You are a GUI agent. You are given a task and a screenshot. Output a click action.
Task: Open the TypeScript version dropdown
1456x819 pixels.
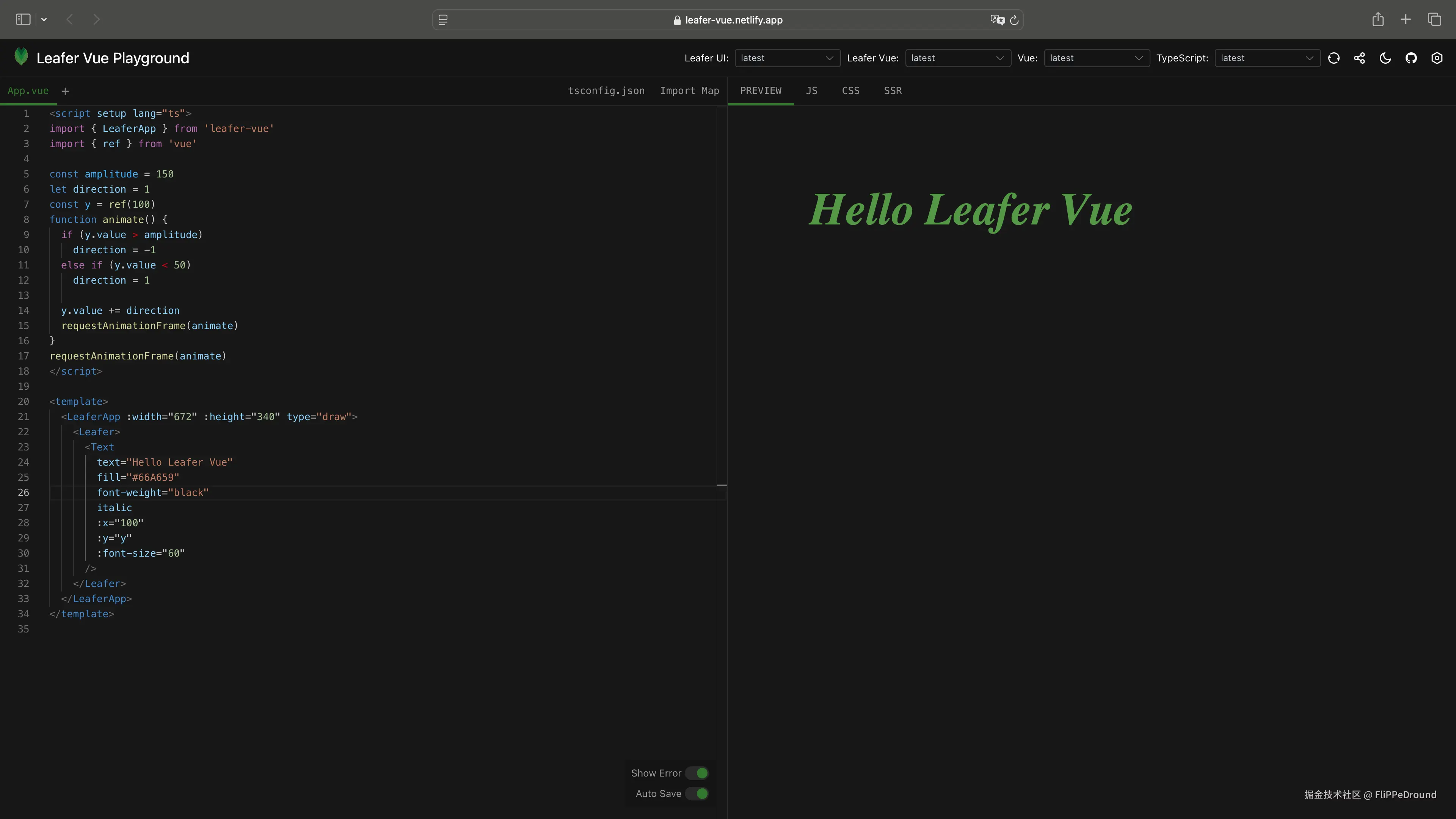point(1267,58)
